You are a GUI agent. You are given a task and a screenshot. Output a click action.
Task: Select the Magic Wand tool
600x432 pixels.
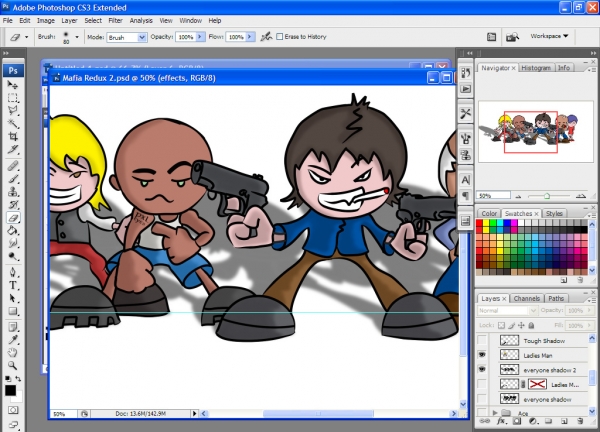pyautogui.click(x=13, y=123)
